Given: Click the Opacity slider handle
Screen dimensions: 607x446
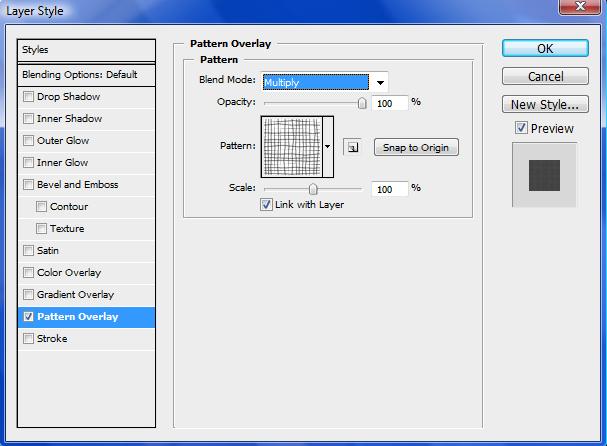Looking at the screenshot, I should coord(362,103).
